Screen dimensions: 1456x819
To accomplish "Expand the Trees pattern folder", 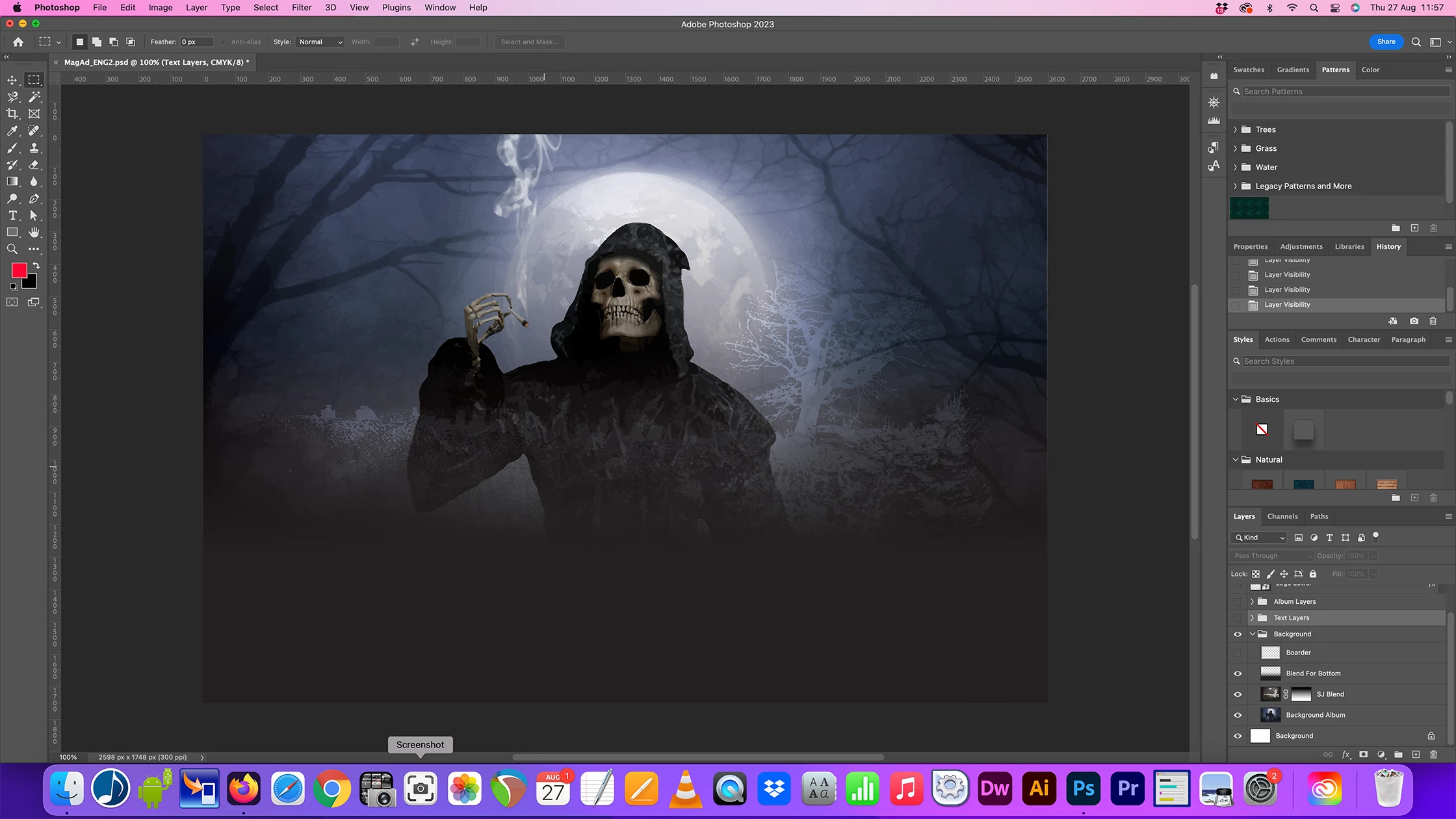I will pyautogui.click(x=1236, y=129).
